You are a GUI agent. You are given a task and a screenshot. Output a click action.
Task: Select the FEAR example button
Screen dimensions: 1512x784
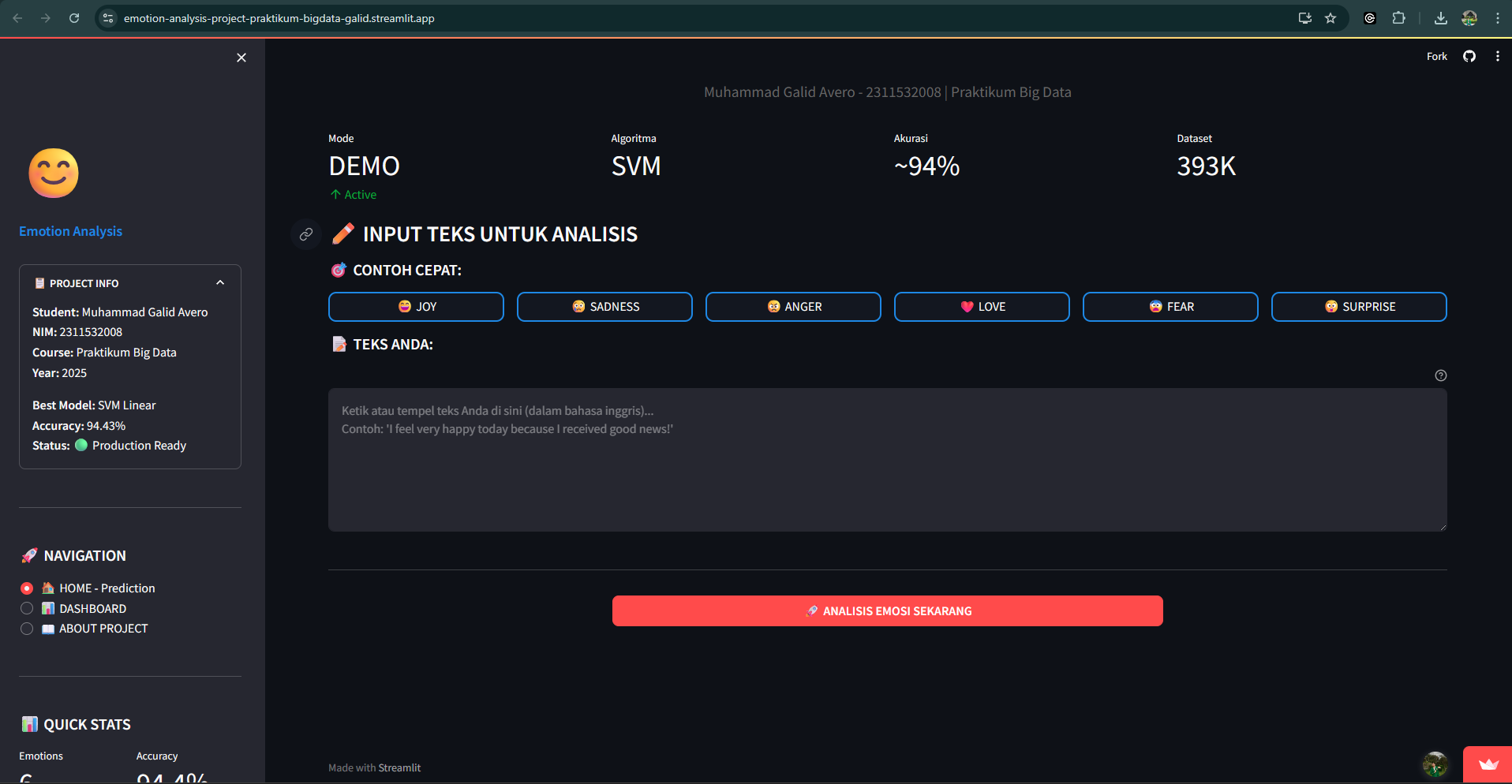[1170, 307]
